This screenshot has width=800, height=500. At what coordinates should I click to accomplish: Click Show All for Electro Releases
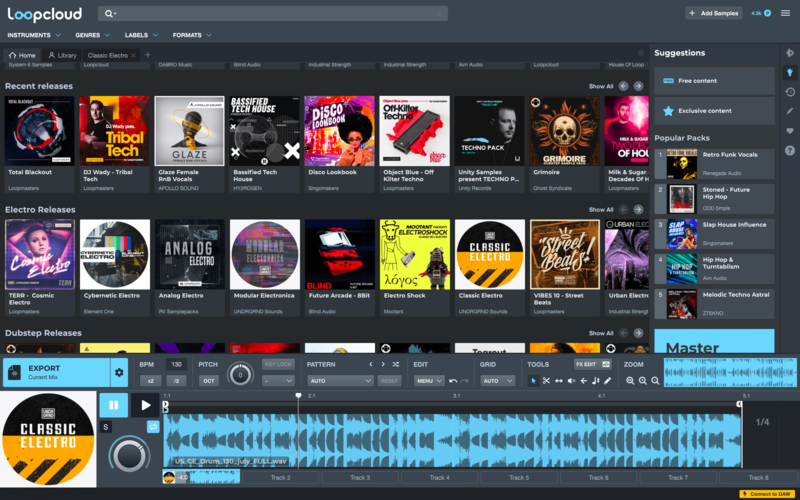[x=600, y=210]
